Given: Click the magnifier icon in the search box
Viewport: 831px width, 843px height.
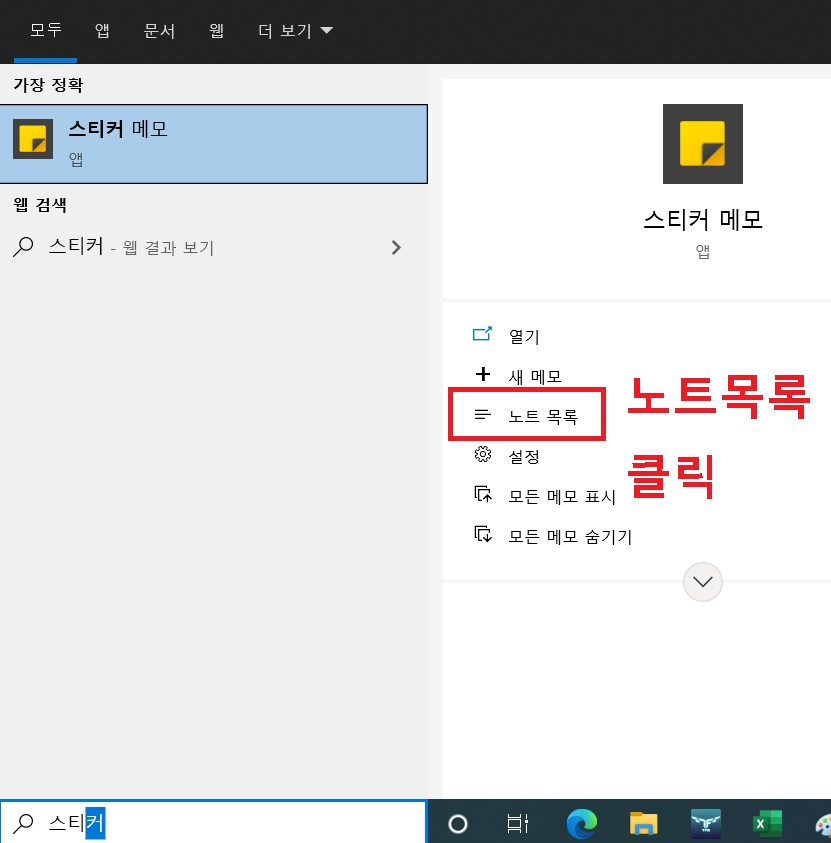Looking at the screenshot, I should (x=24, y=823).
